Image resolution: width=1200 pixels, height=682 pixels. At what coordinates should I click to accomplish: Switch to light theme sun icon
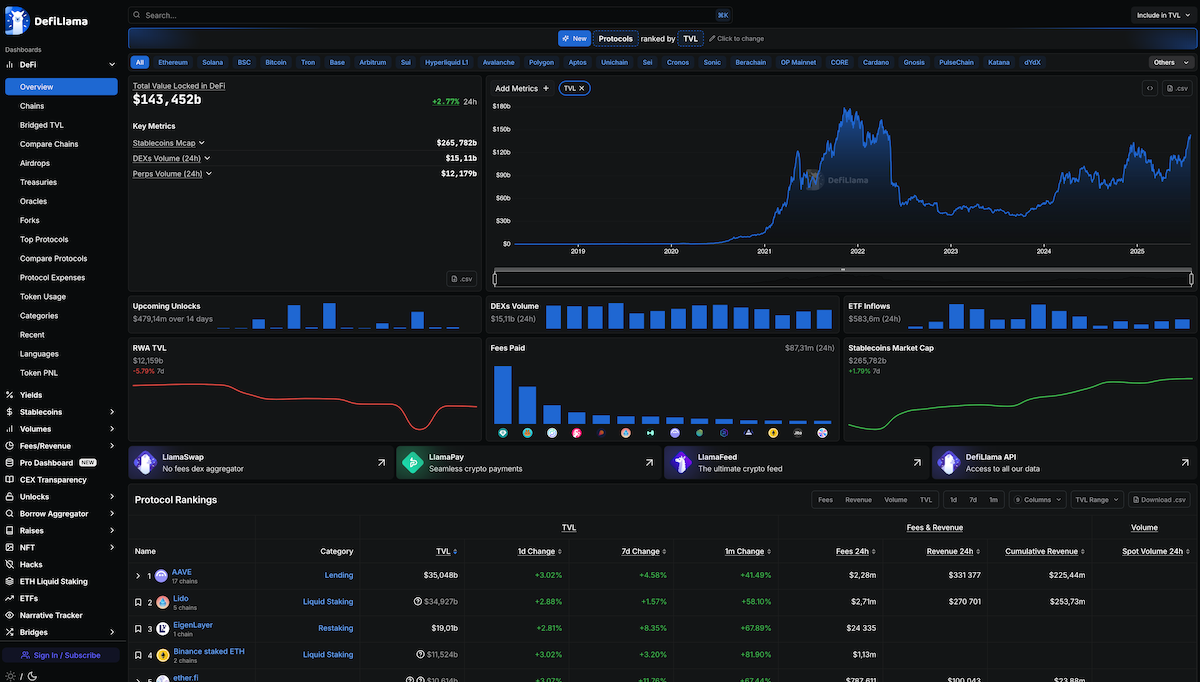click(10, 676)
